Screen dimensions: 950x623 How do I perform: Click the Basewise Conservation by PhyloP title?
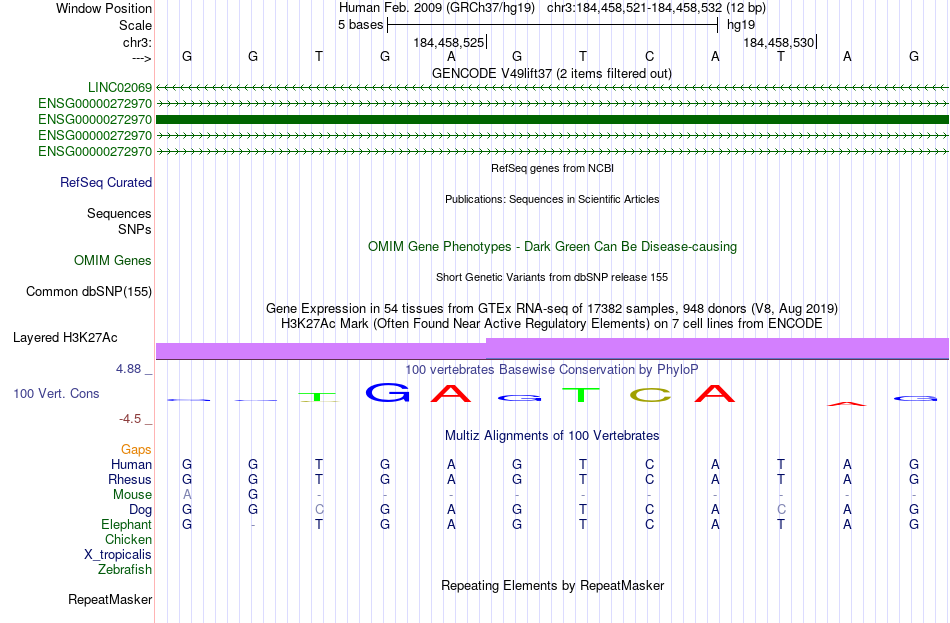click(x=552, y=370)
